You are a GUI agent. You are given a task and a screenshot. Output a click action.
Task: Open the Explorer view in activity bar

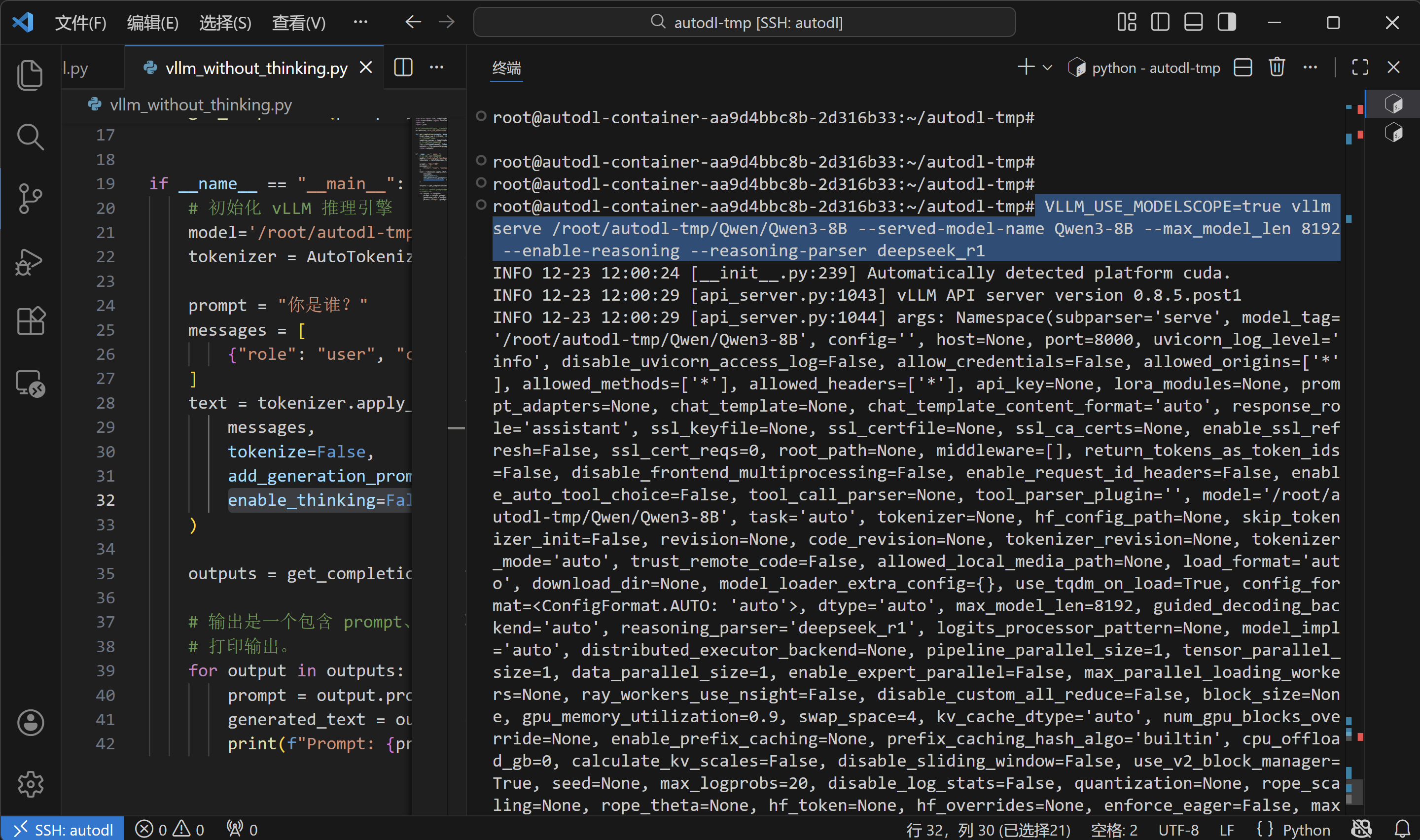click(x=30, y=74)
